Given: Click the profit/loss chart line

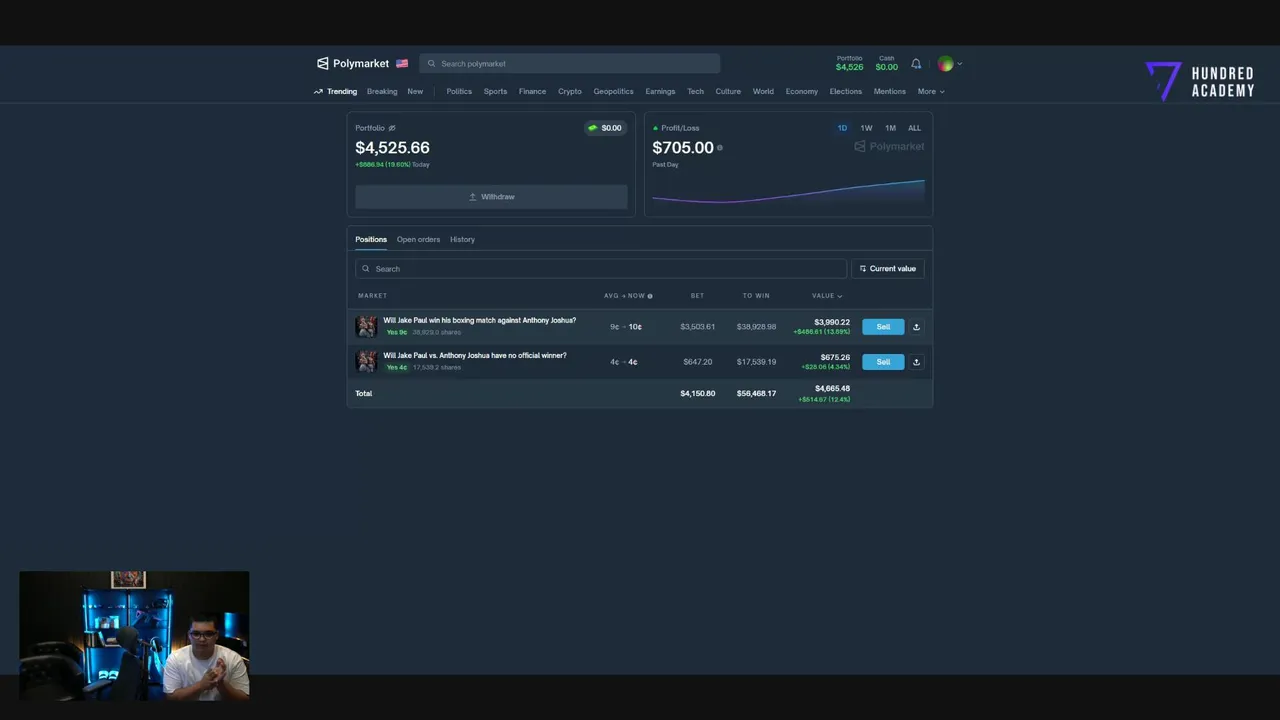Looking at the screenshot, I should click(788, 192).
